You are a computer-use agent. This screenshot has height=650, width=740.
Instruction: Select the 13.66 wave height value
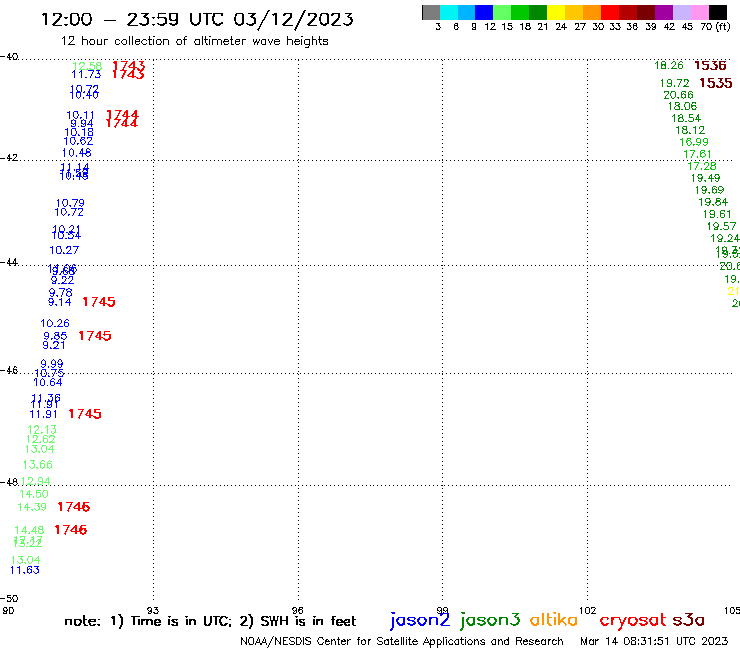37,465
